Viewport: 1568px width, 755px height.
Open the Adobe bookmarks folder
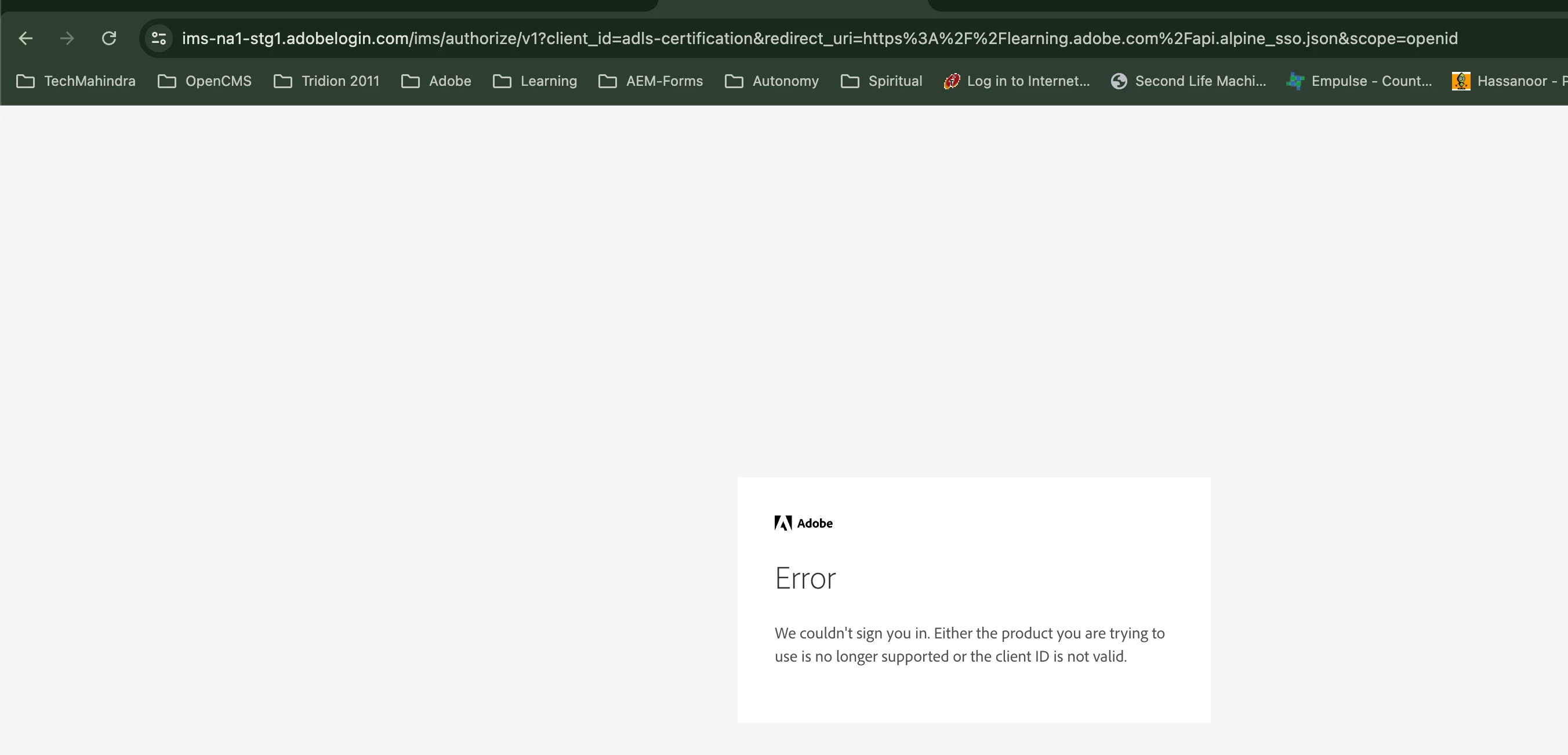pos(437,81)
